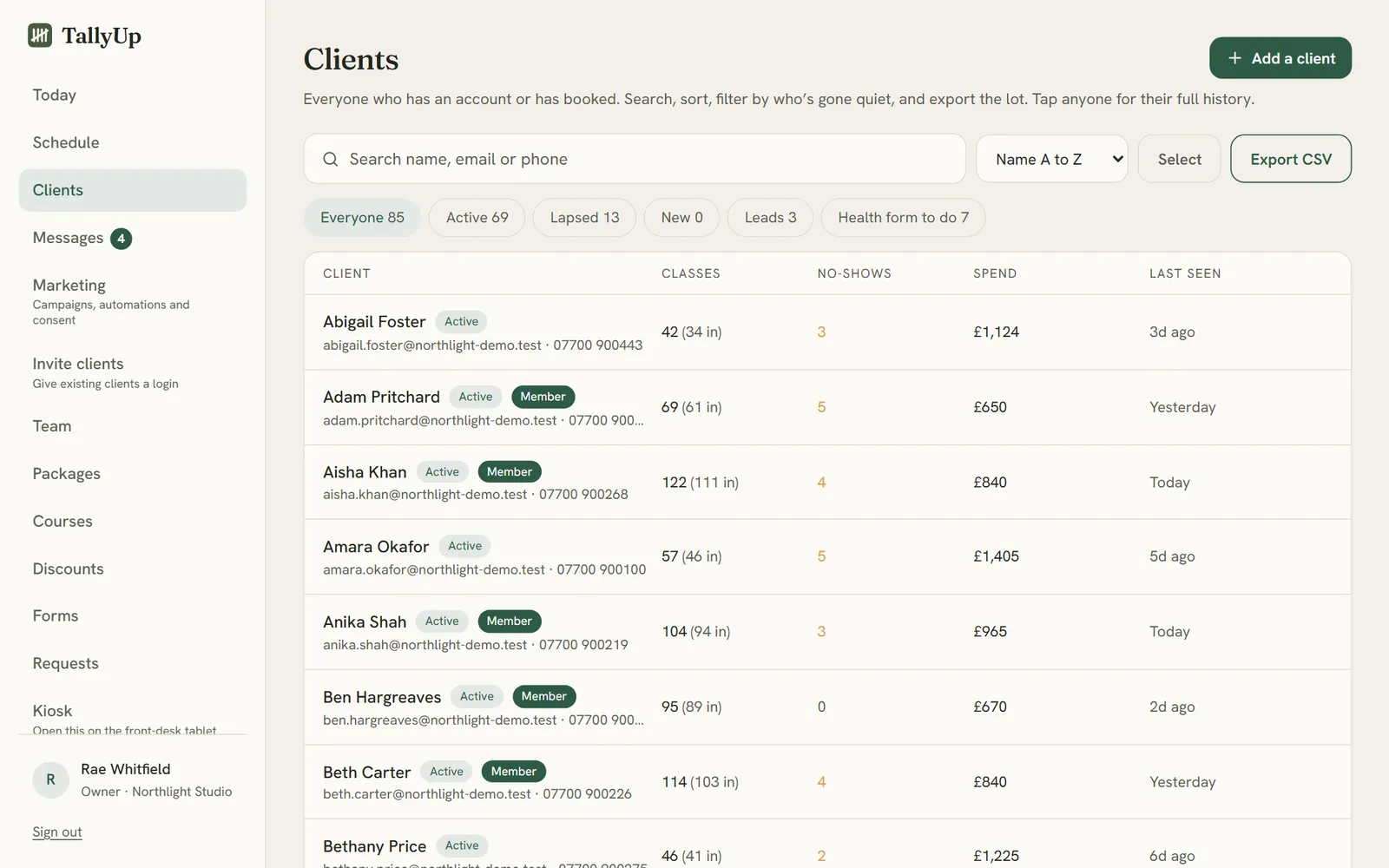Click the CLIENT column header
1389x868 pixels.
pos(346,273)
